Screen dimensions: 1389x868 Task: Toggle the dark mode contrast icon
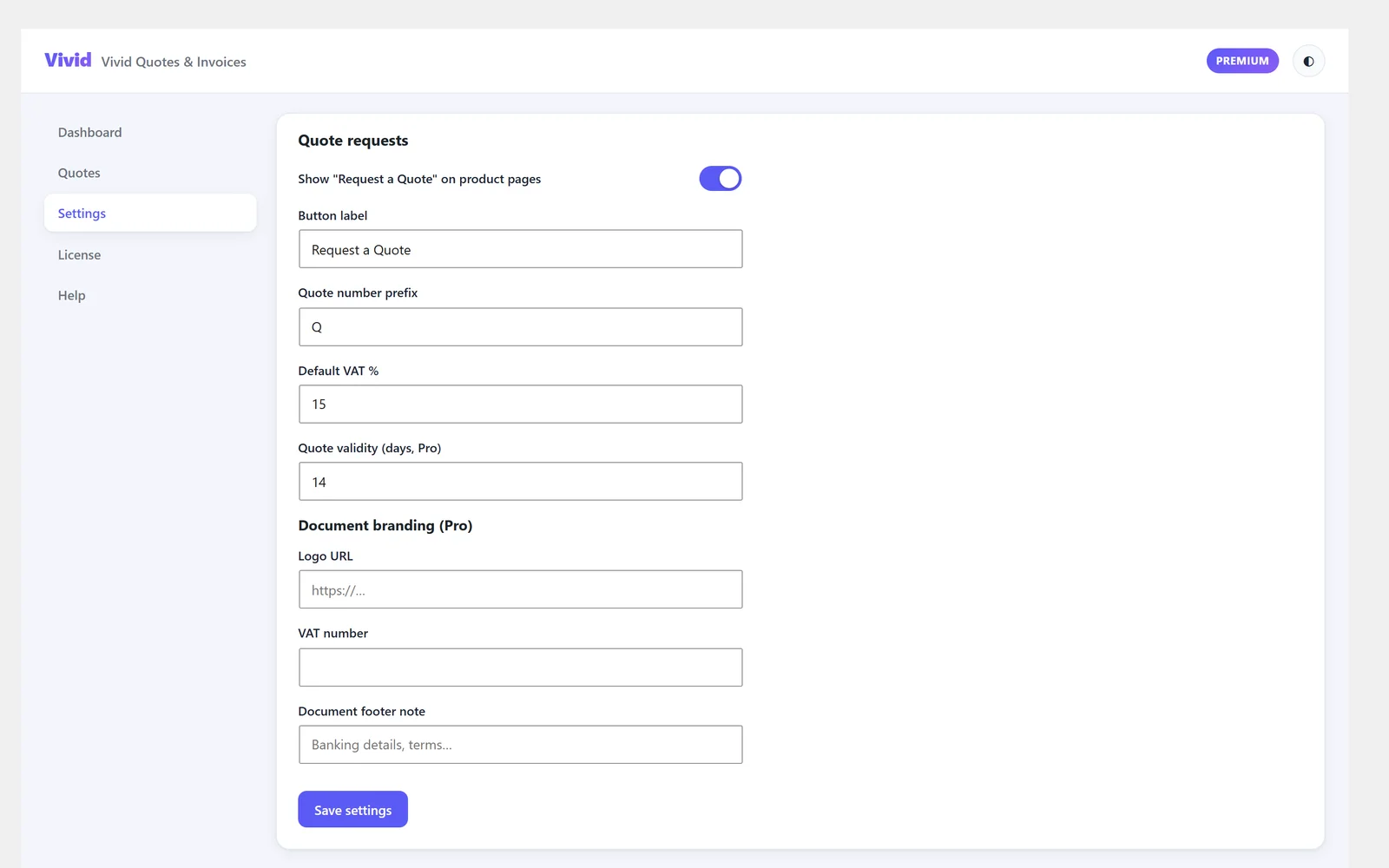1308,61
